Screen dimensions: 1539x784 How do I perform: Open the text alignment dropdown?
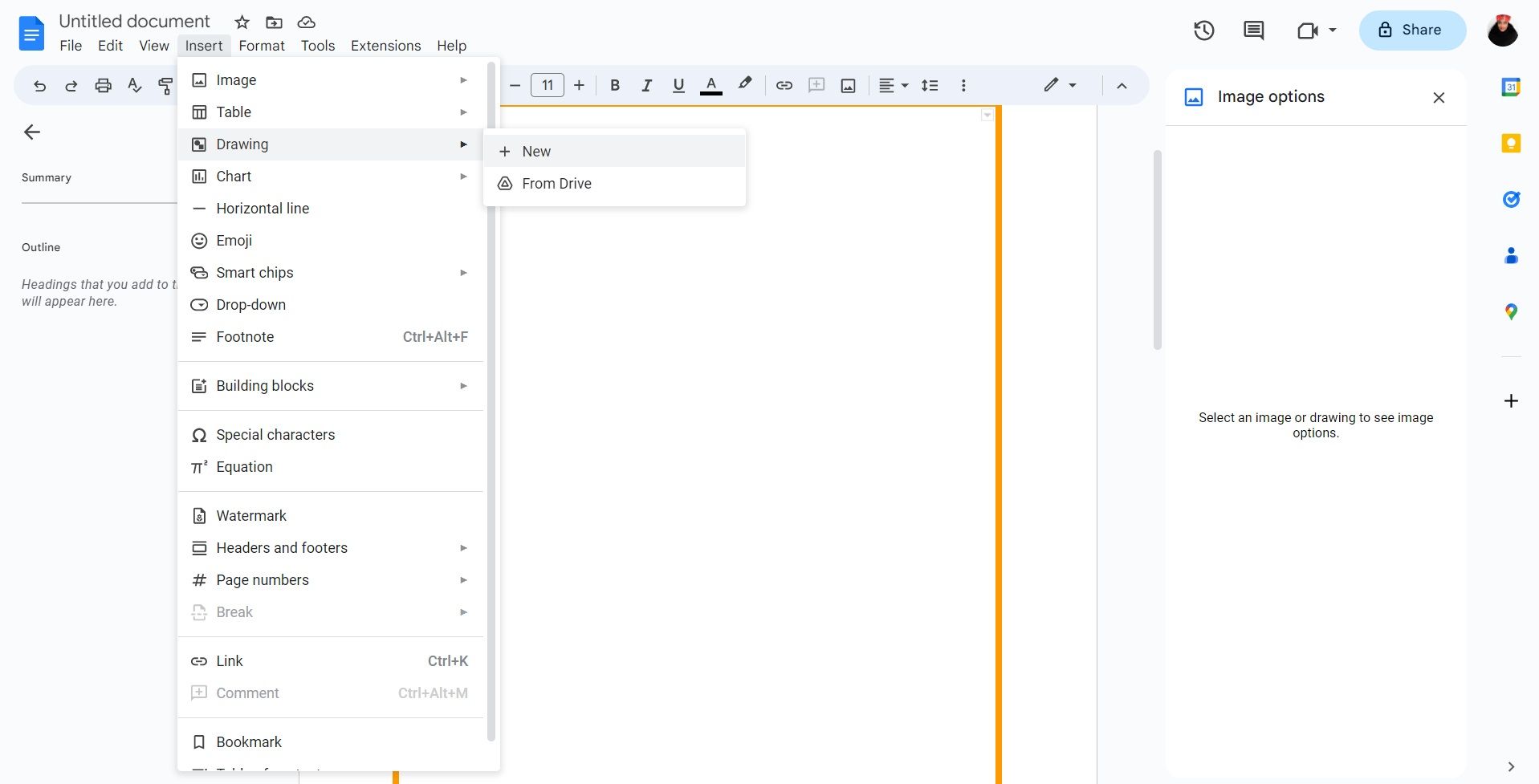(893, 85)
